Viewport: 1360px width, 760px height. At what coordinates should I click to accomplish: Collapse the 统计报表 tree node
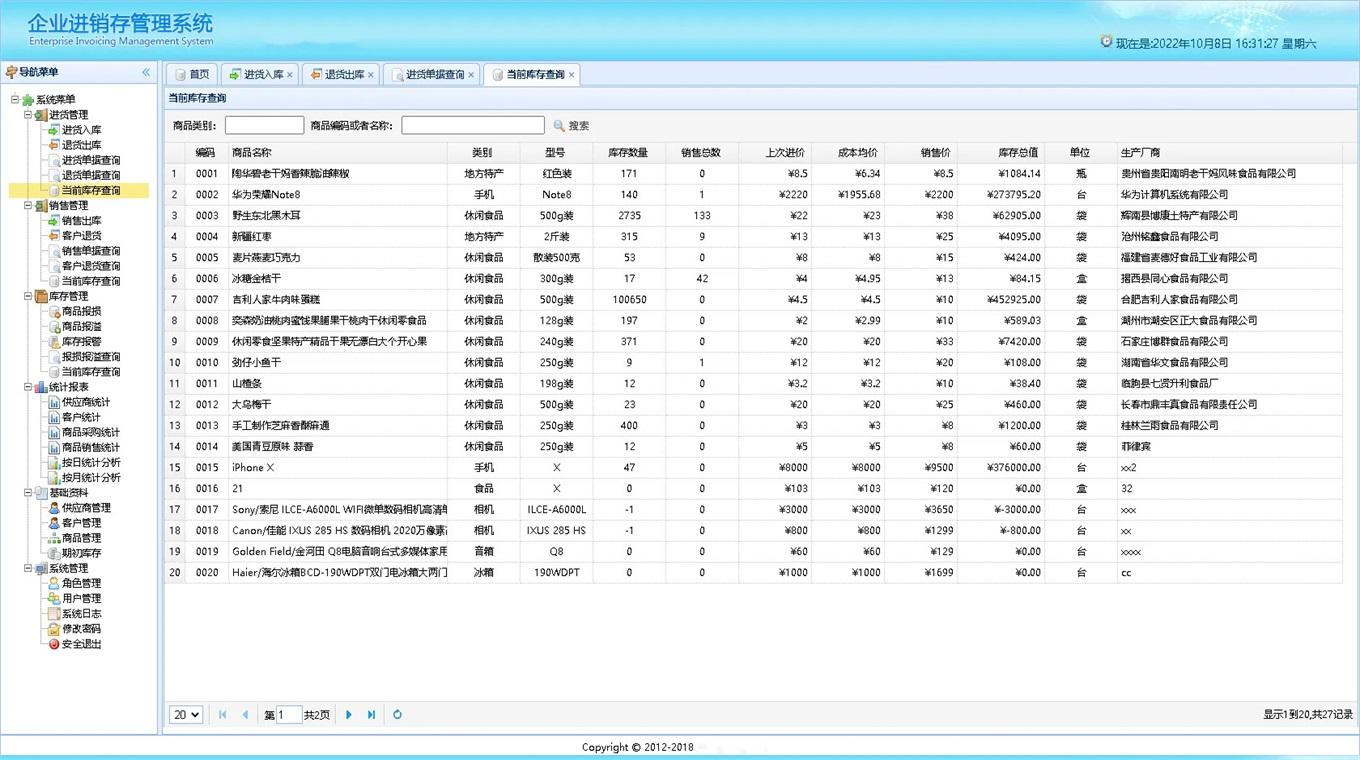click(x=28, y=387)
